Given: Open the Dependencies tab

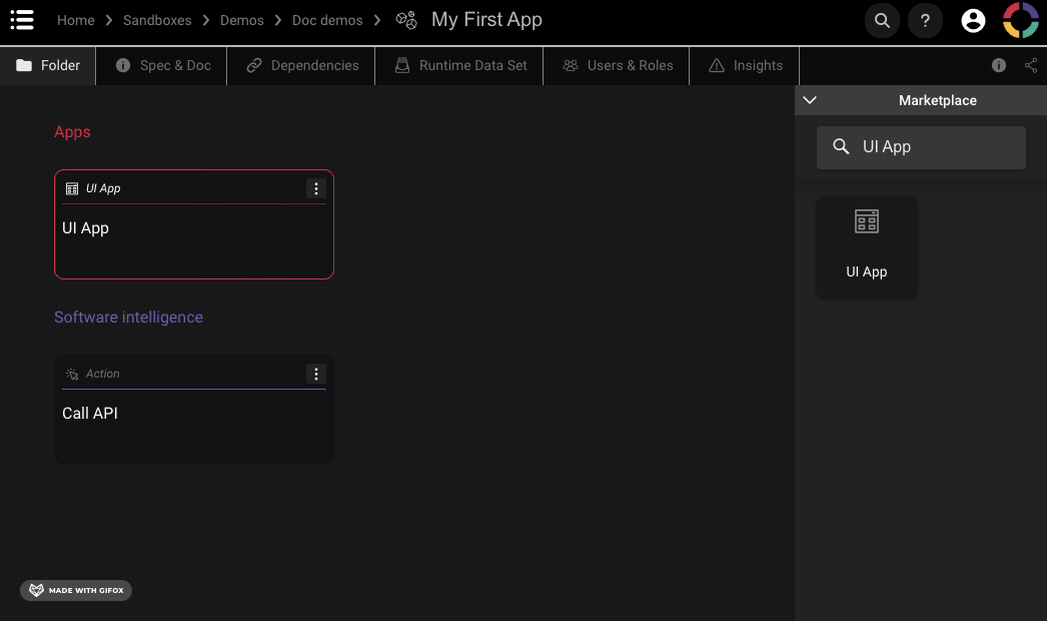Looking at the screenshot, I should pyautogui.click(x=302, y=66).
